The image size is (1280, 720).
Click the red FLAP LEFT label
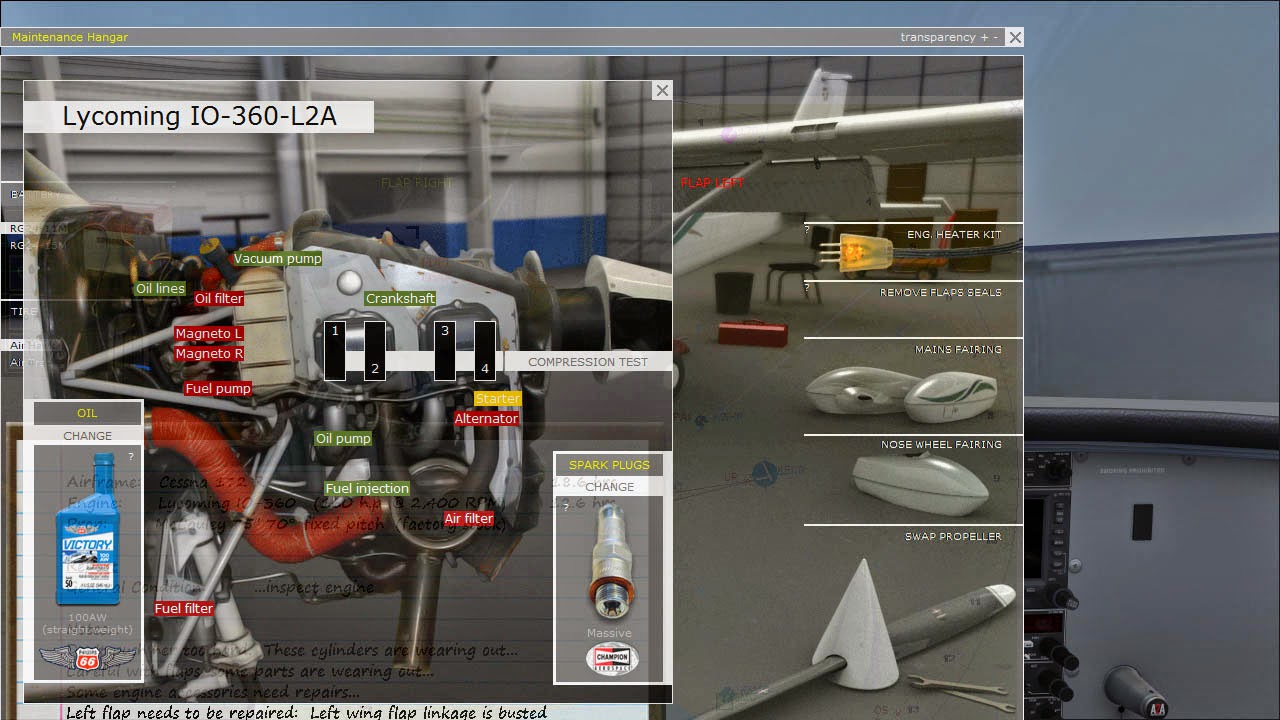pos(713,183)
